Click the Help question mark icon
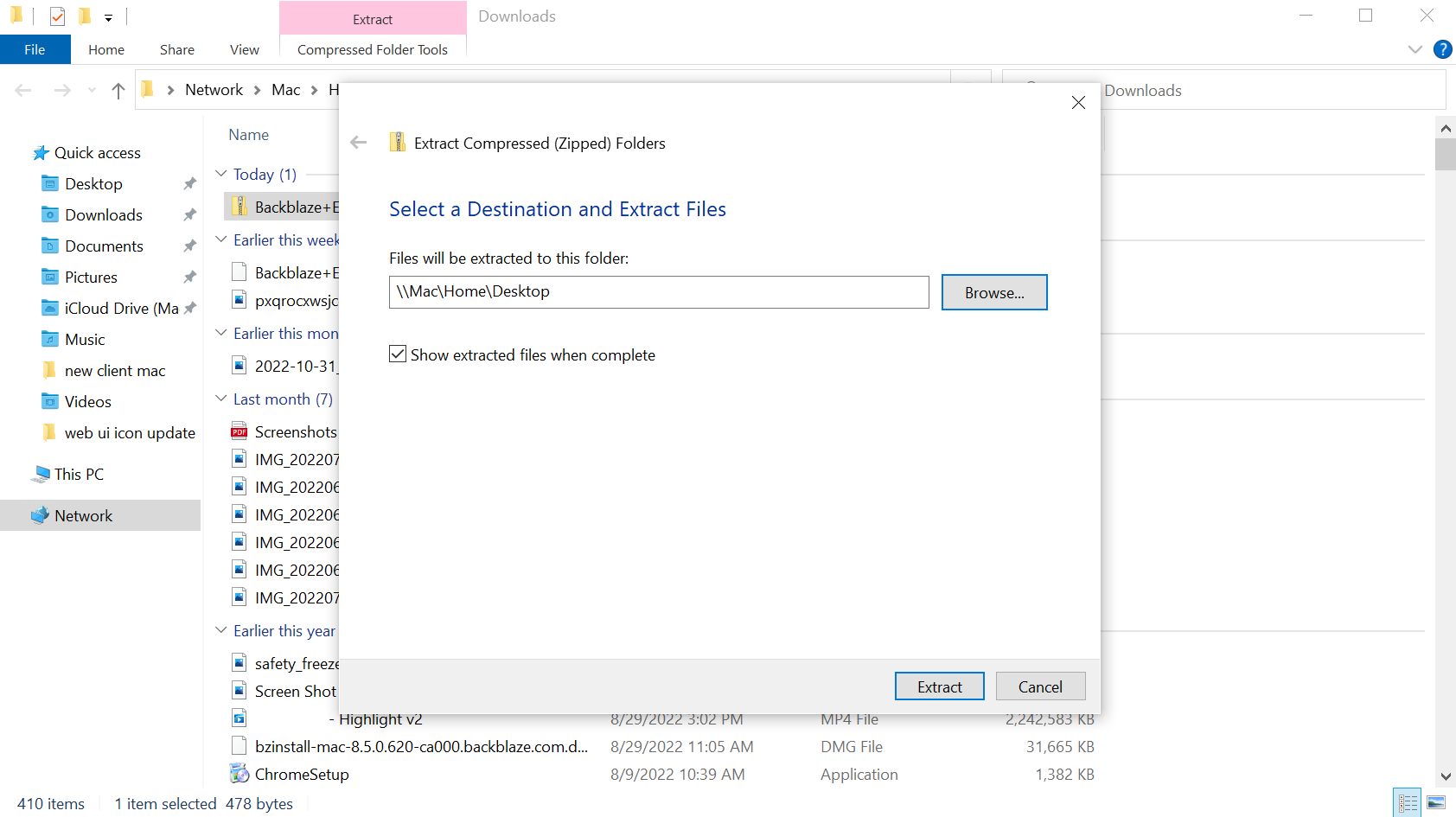 (1442, 49)
